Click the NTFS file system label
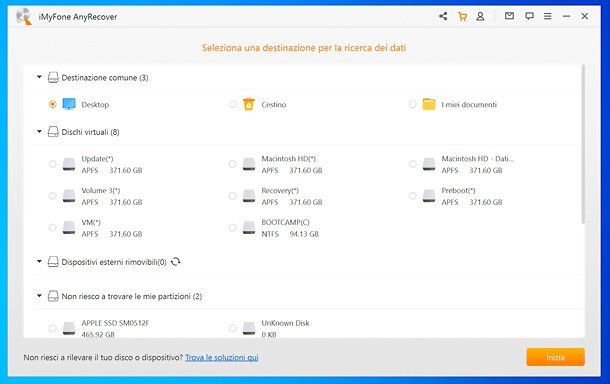610x384 pixels. coord(270,234)
